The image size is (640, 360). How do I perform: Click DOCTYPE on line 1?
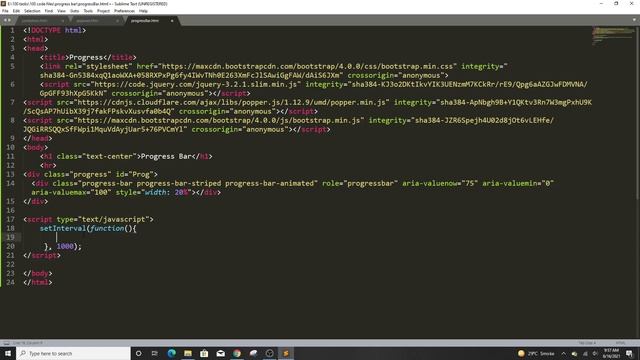pyautogui.click(x=46, y=30)
